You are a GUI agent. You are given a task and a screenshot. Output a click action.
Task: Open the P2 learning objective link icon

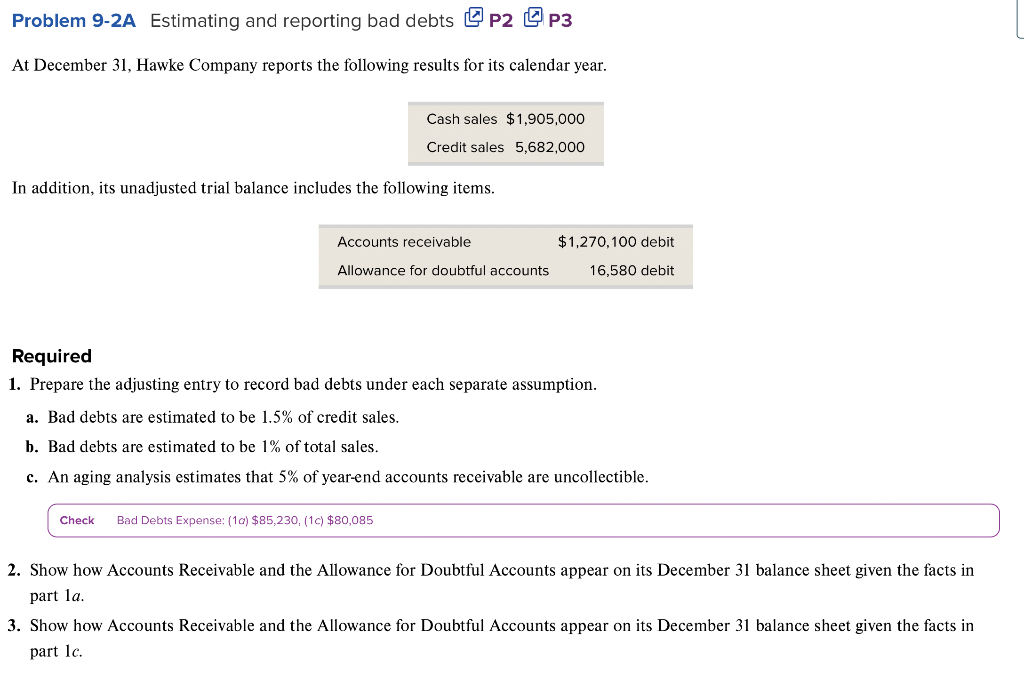point(474,18)
